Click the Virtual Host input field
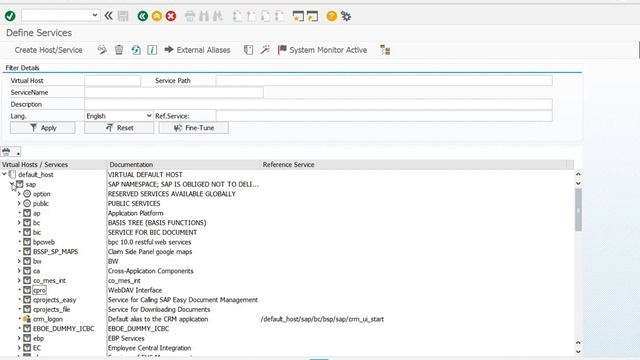Viewport: 640px width, 360px height. point(112,80)
